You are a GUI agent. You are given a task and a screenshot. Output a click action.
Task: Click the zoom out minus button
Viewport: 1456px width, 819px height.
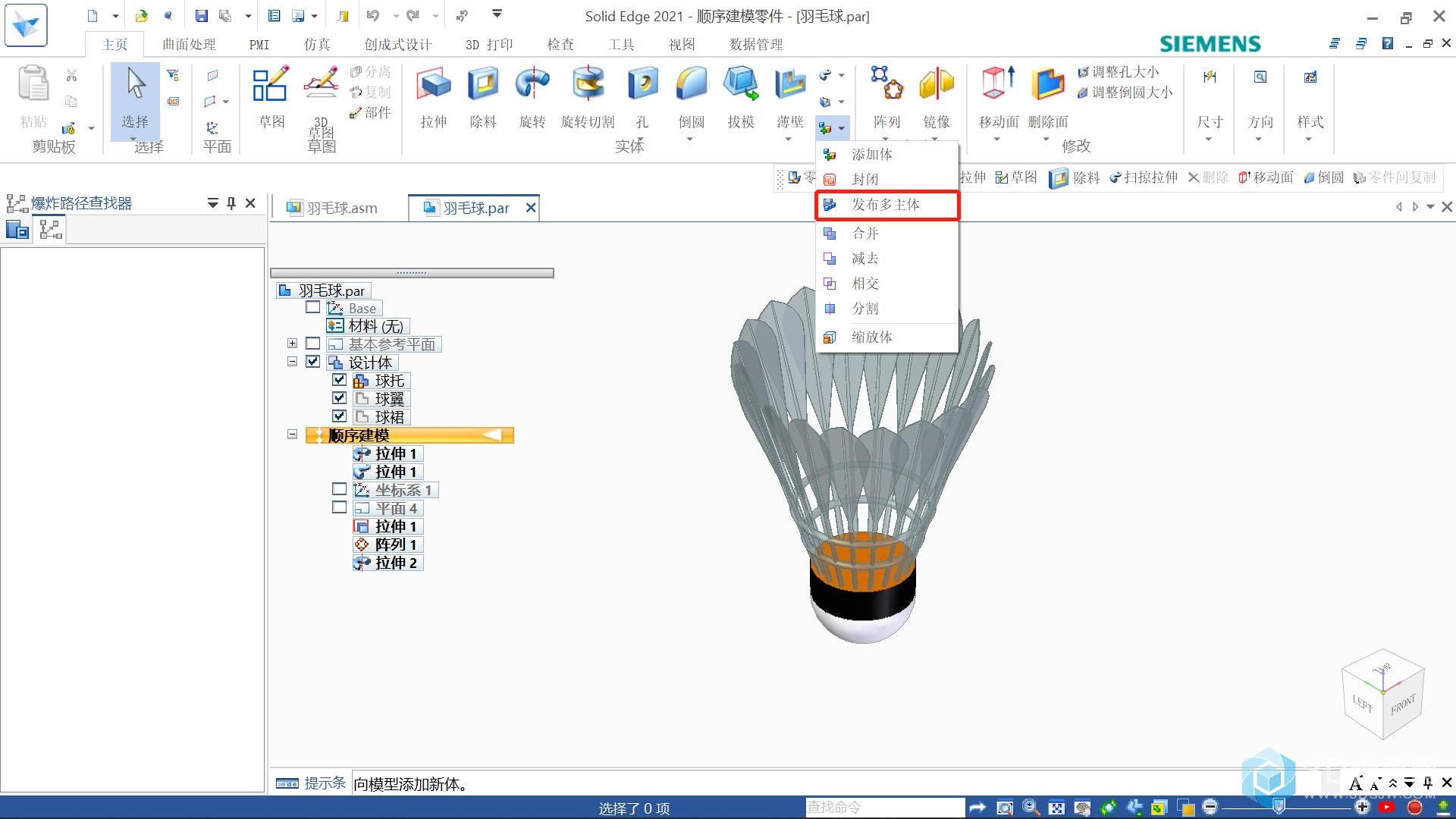[x=1210, y=808]
